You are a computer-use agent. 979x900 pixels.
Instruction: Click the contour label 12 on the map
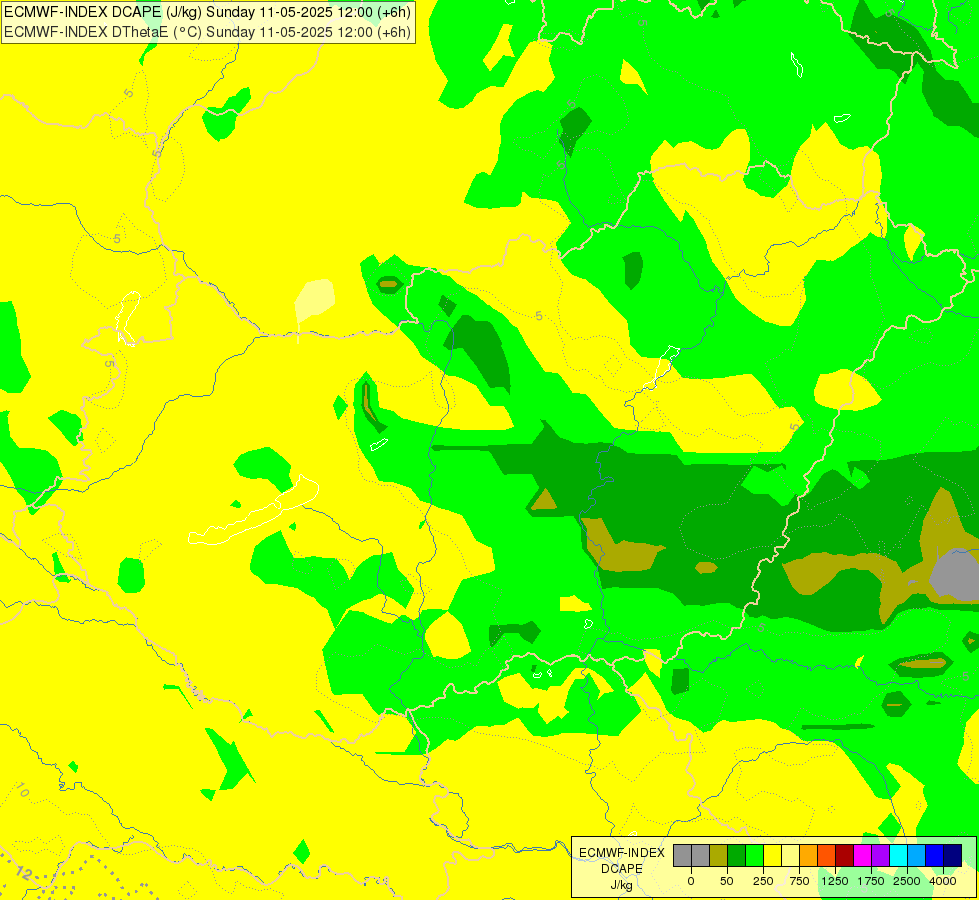(x=23, y=872)
